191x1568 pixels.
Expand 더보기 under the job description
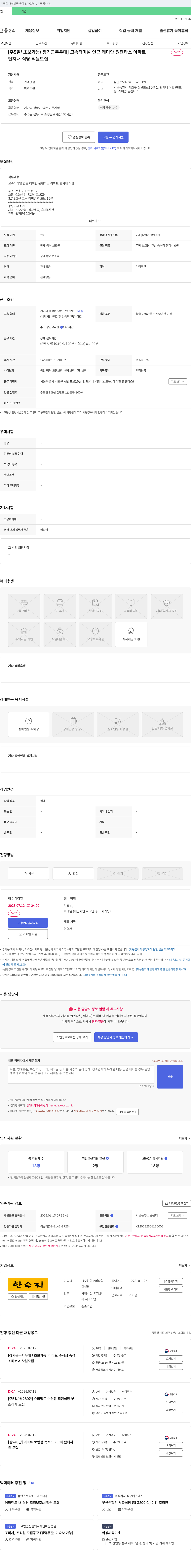point(95,221)
